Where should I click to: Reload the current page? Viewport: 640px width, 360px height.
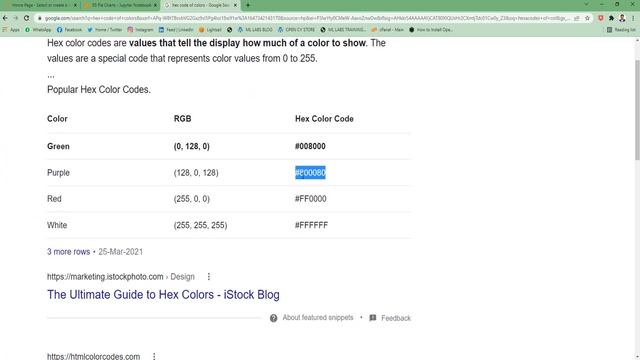coord(27,18)
